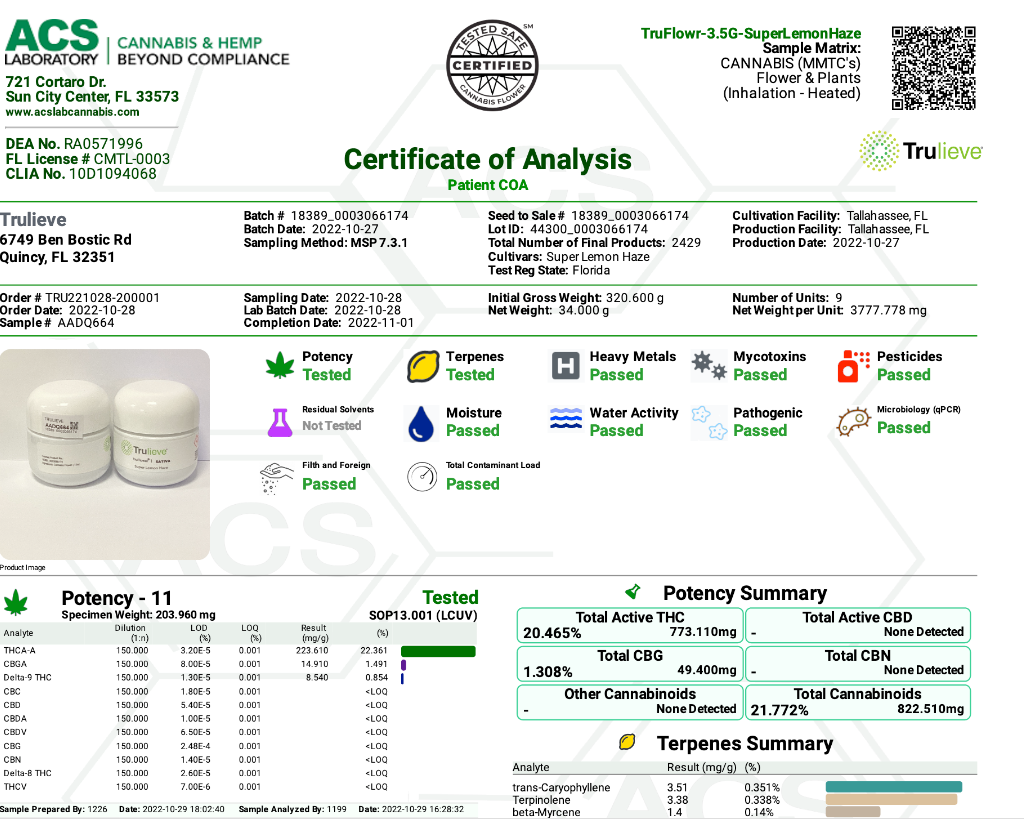The image size is (1024, 822).
Task: Click the lemon icon beside Terpenes Summary
Action: 627,742
